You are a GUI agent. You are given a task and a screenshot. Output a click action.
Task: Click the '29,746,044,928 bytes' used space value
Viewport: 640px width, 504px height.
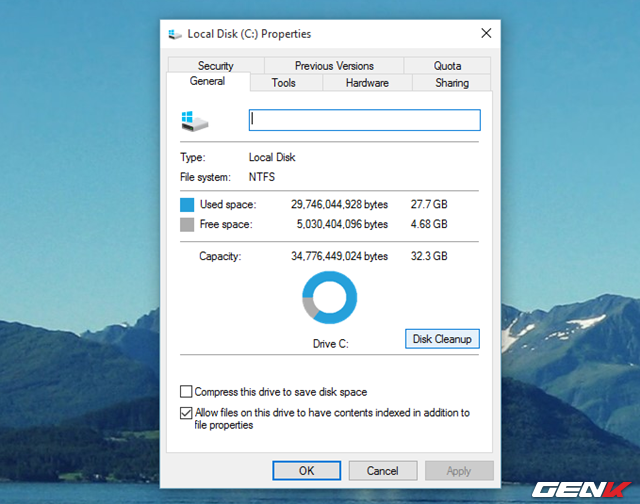pyautogui.click(x=339, y=204)
